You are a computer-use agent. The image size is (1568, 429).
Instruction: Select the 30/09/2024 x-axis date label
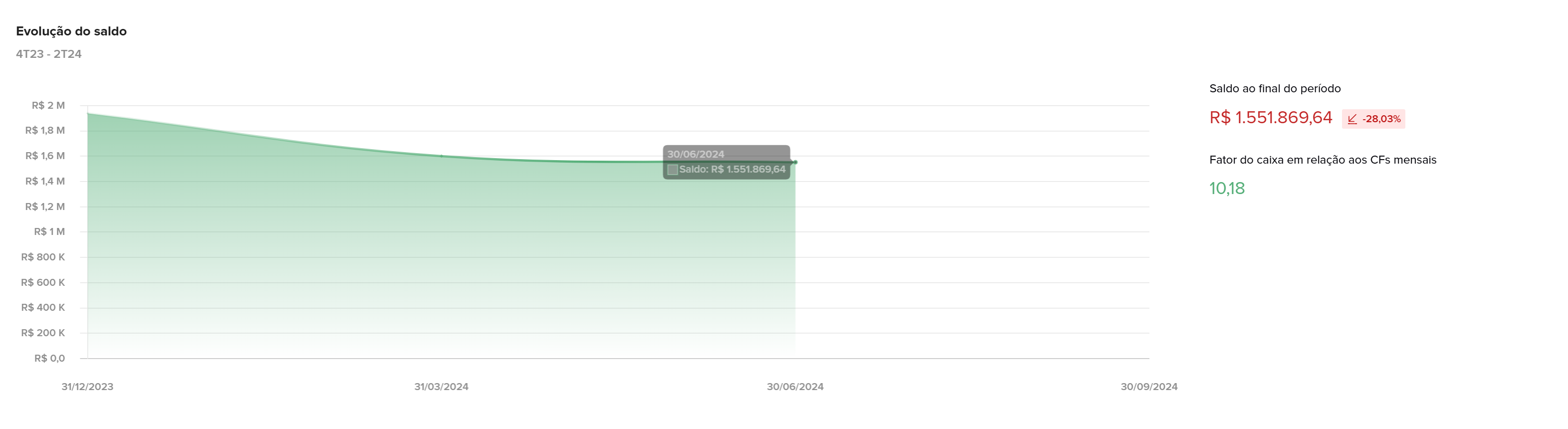(x=1148, y=387)
